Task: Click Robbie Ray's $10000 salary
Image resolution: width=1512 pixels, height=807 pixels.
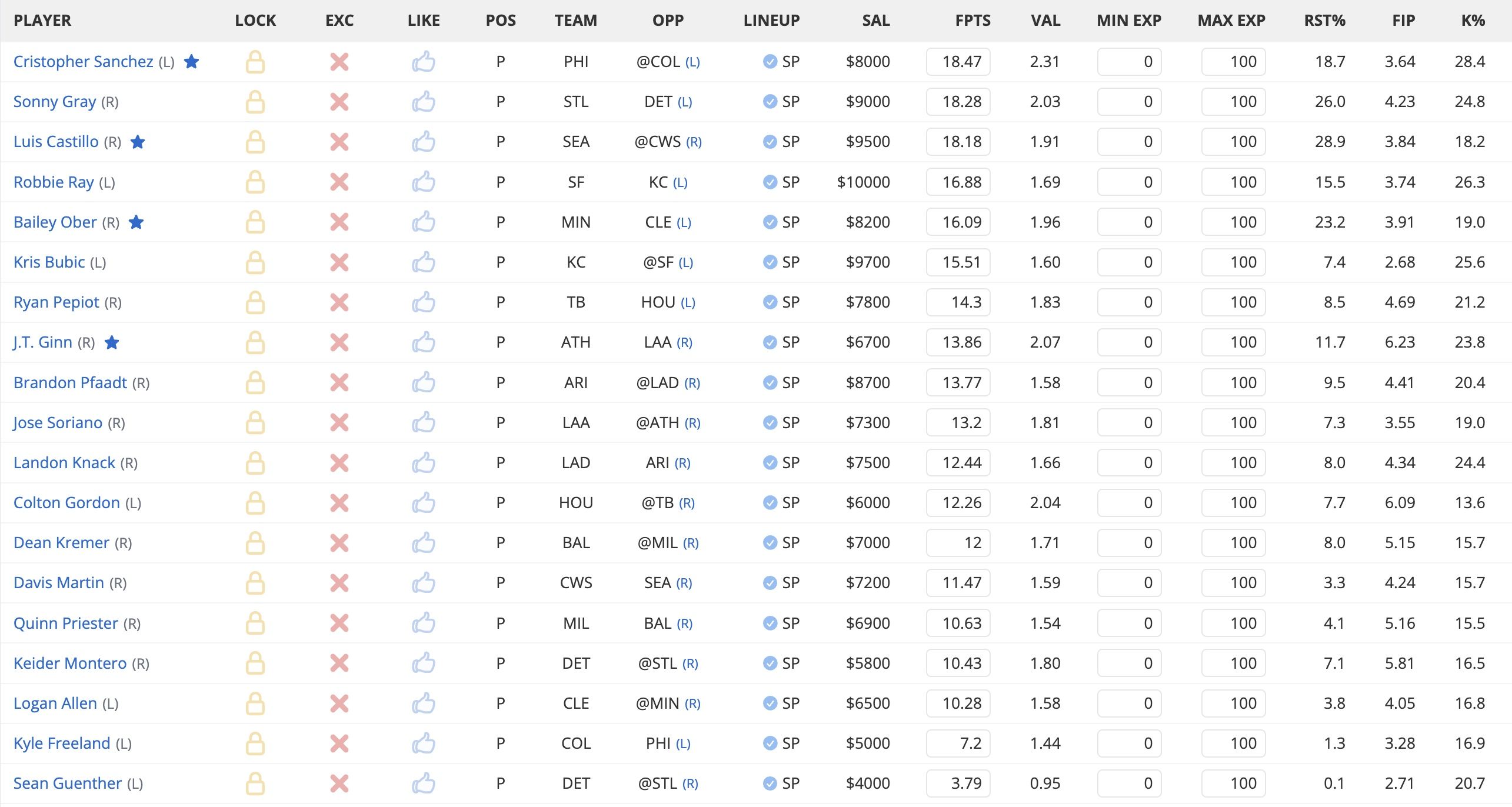Action: [x=863, y=182]
